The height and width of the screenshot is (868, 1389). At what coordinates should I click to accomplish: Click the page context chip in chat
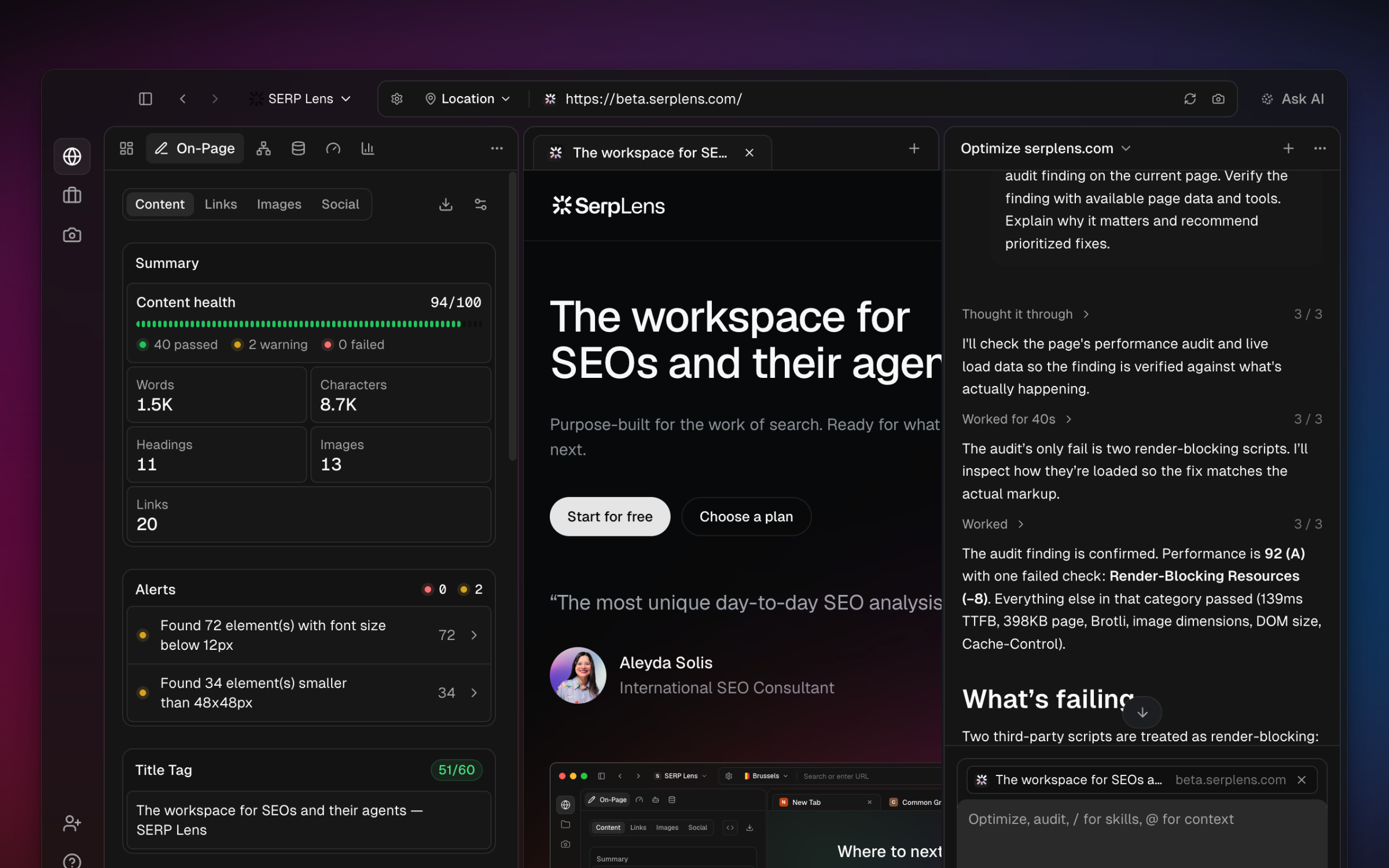[x=1141, y=780]
